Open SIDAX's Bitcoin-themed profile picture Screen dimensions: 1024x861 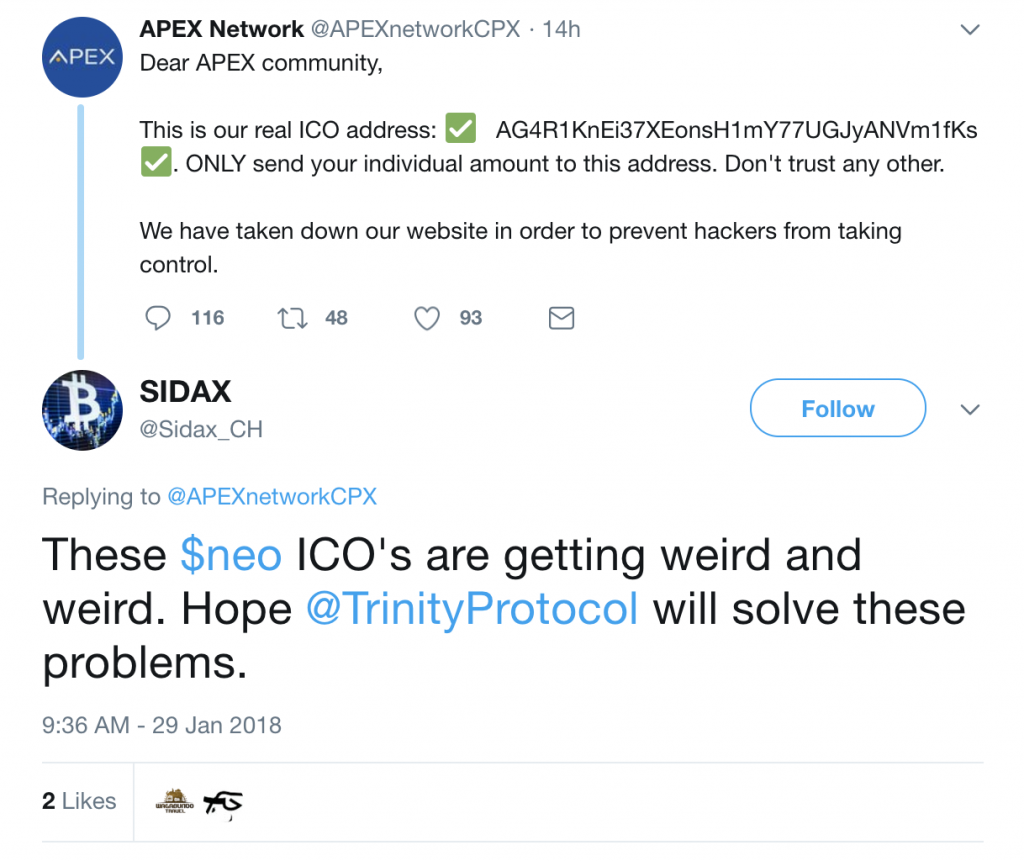82,409
